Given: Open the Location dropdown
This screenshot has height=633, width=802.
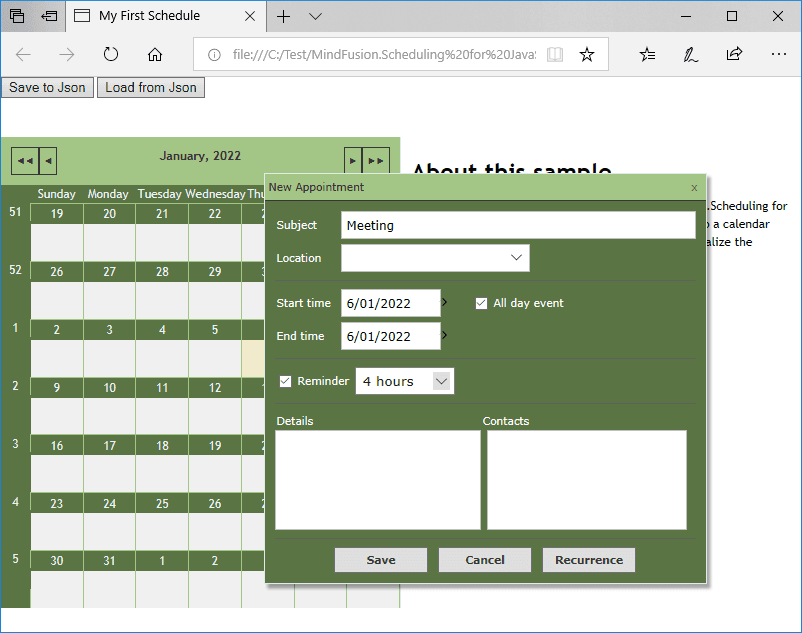Looking at the screenshot, I should coord(516,258).
